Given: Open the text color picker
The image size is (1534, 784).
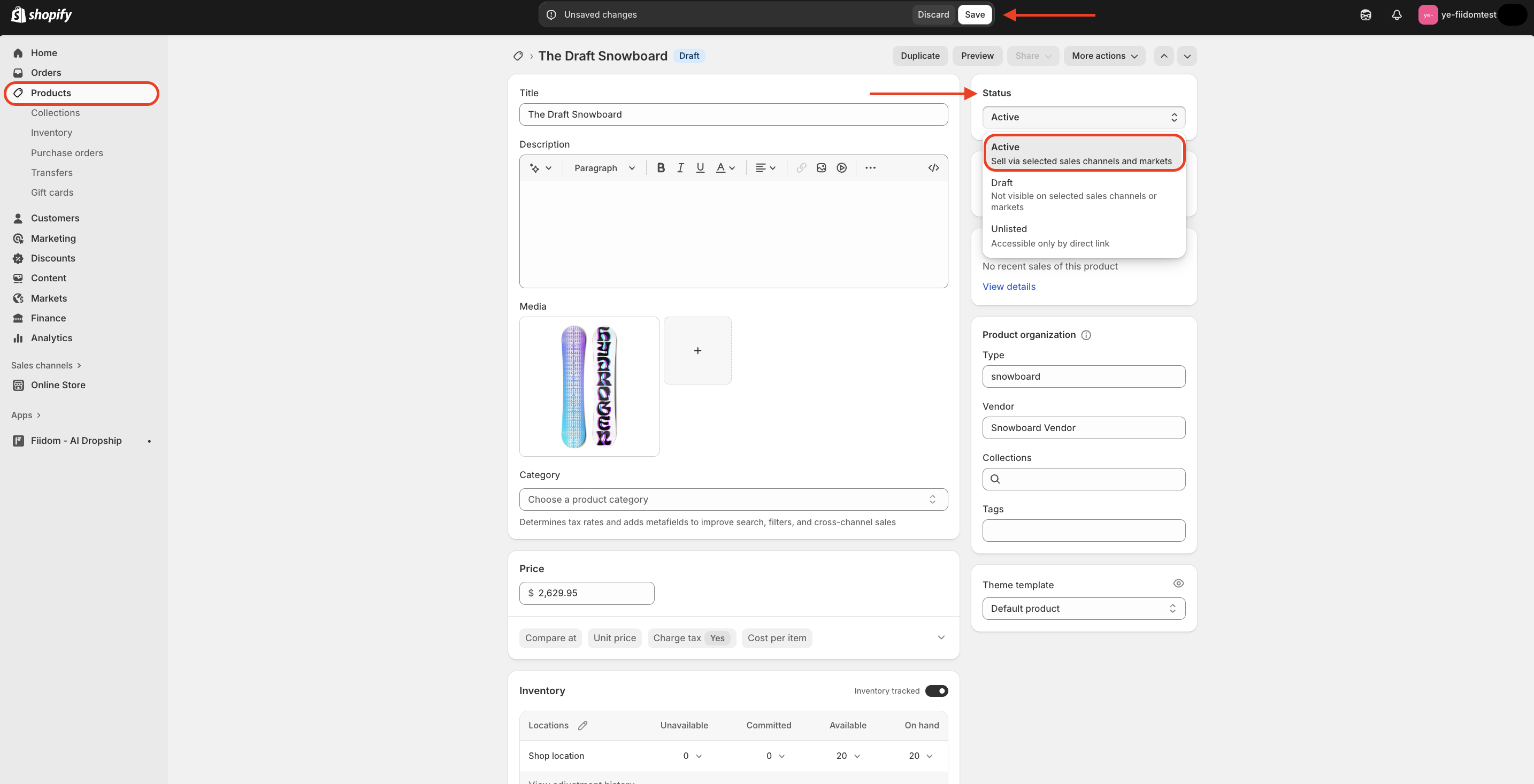Looking at the screenshot, I should tap(725, 168).
